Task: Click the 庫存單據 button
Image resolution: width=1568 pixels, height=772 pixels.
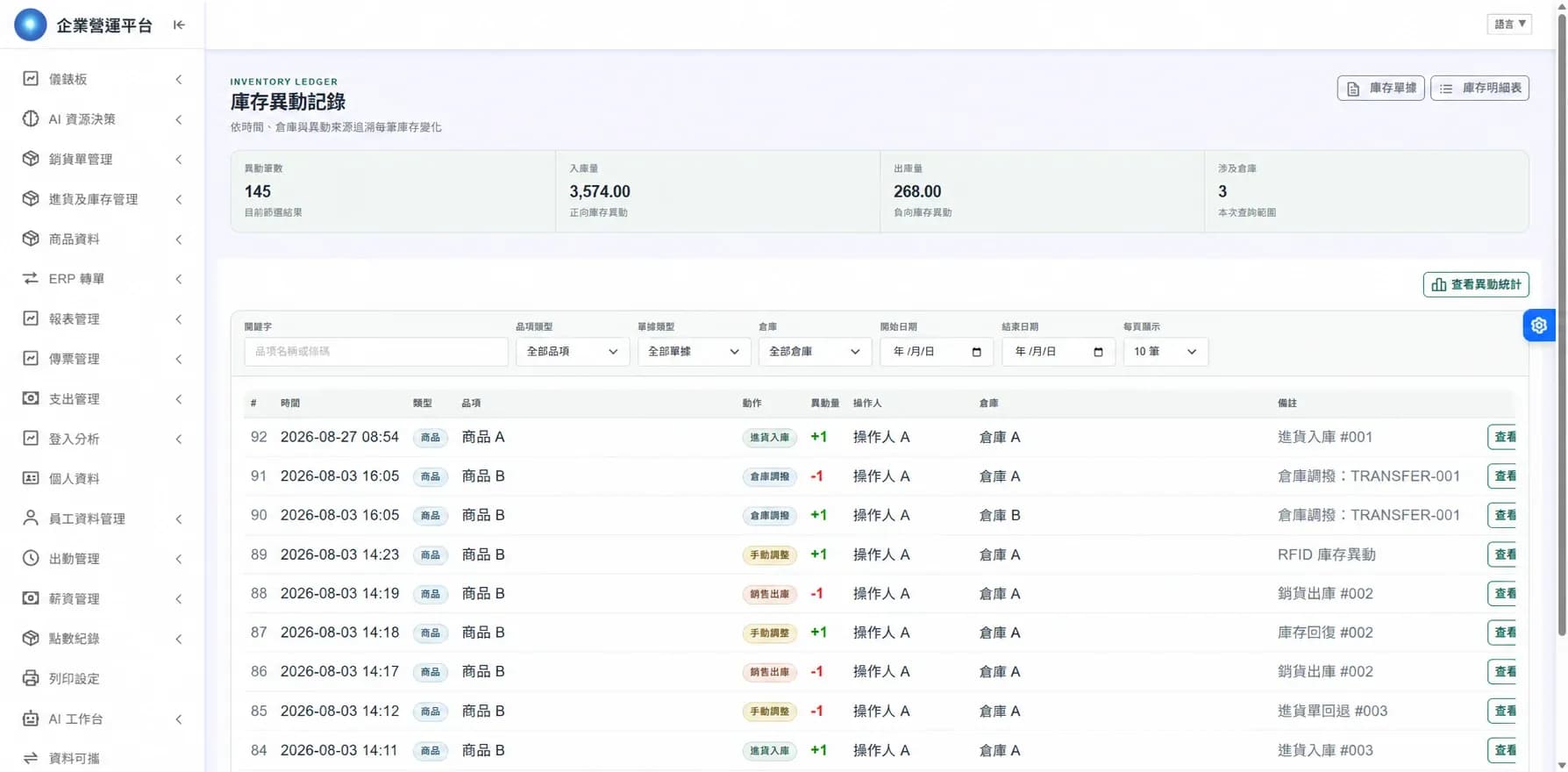Action: [x=1380, y=88]
